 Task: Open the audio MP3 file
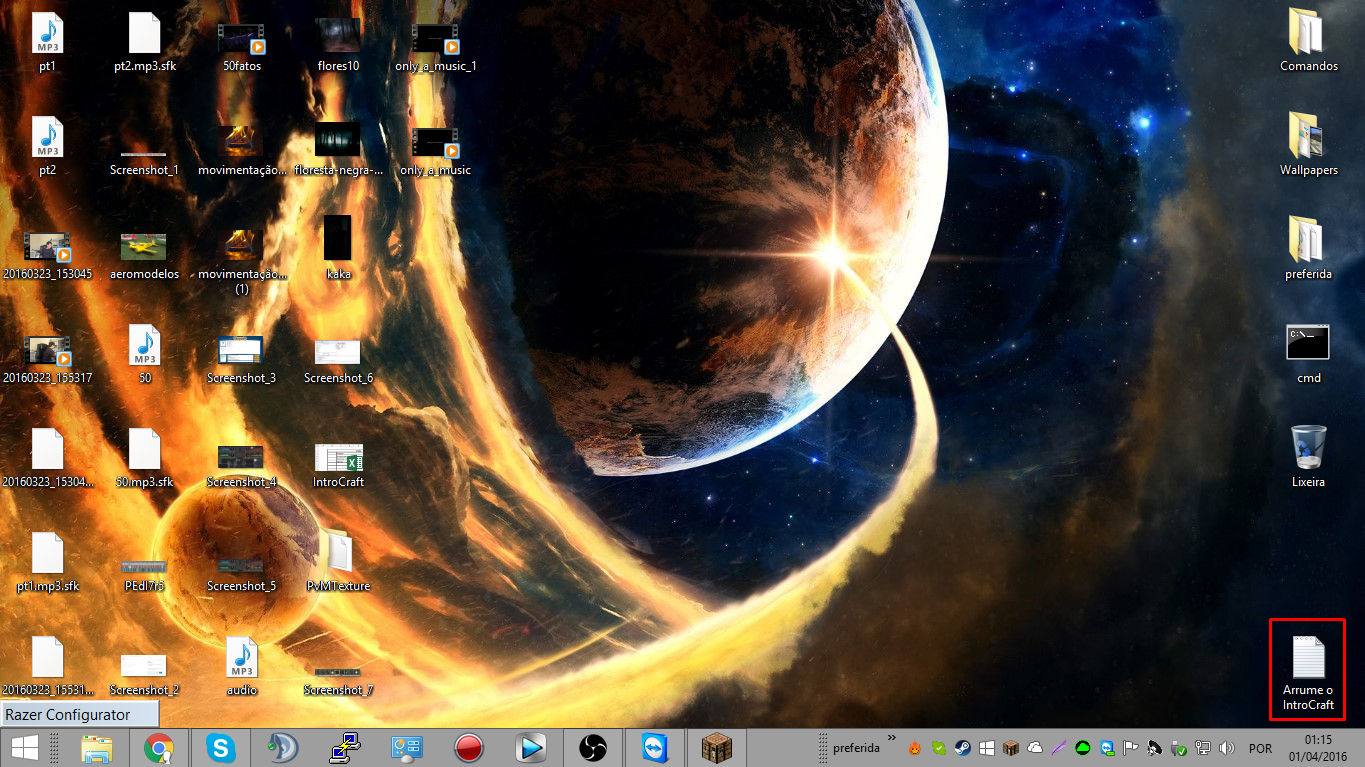[x=241, y=667]
